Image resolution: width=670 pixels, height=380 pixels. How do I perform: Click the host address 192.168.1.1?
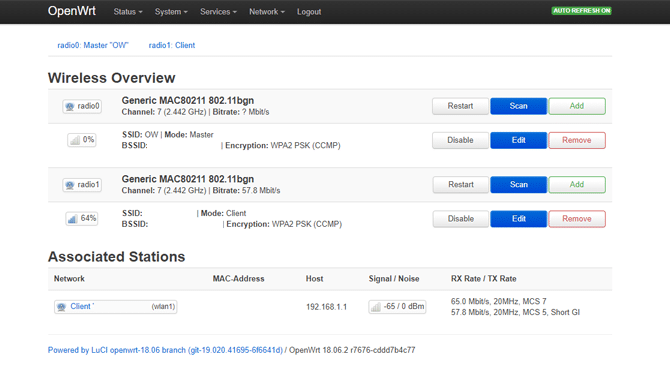coord(326,307)
